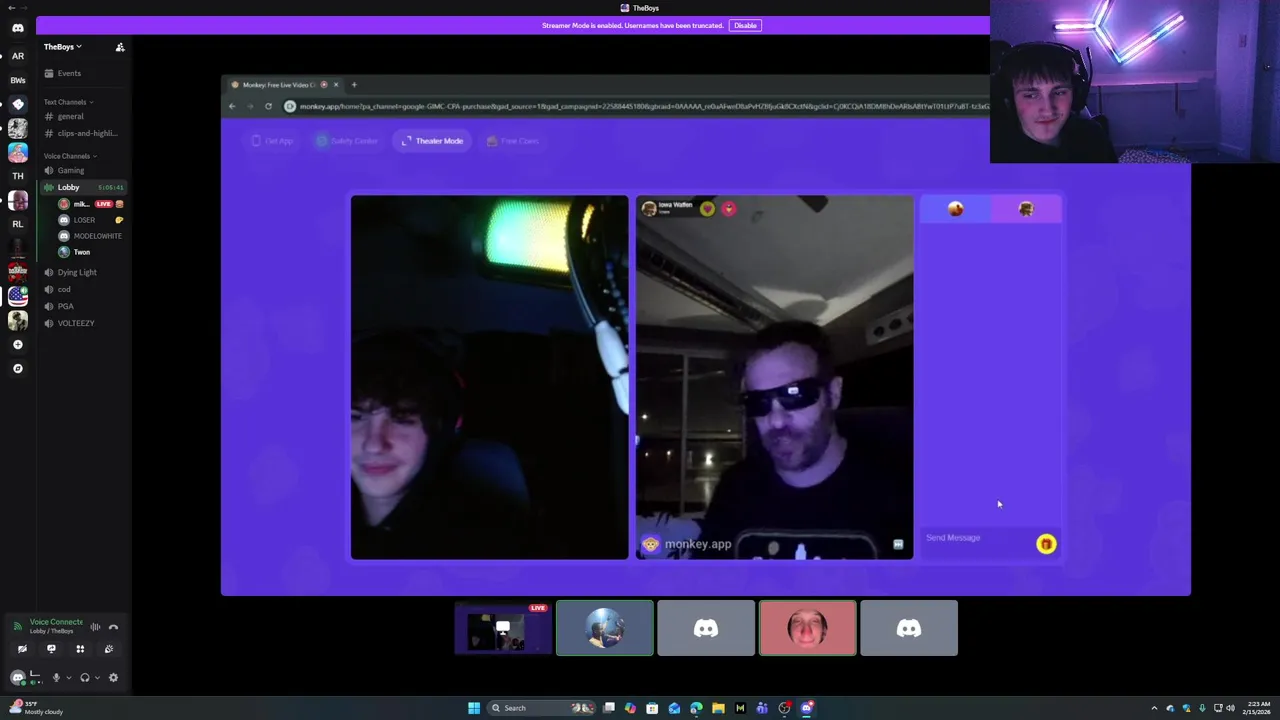Expand TheBoys server menu dropdown
The height and width of the screenshot is (720, 1280).
[x=63, y=47]
